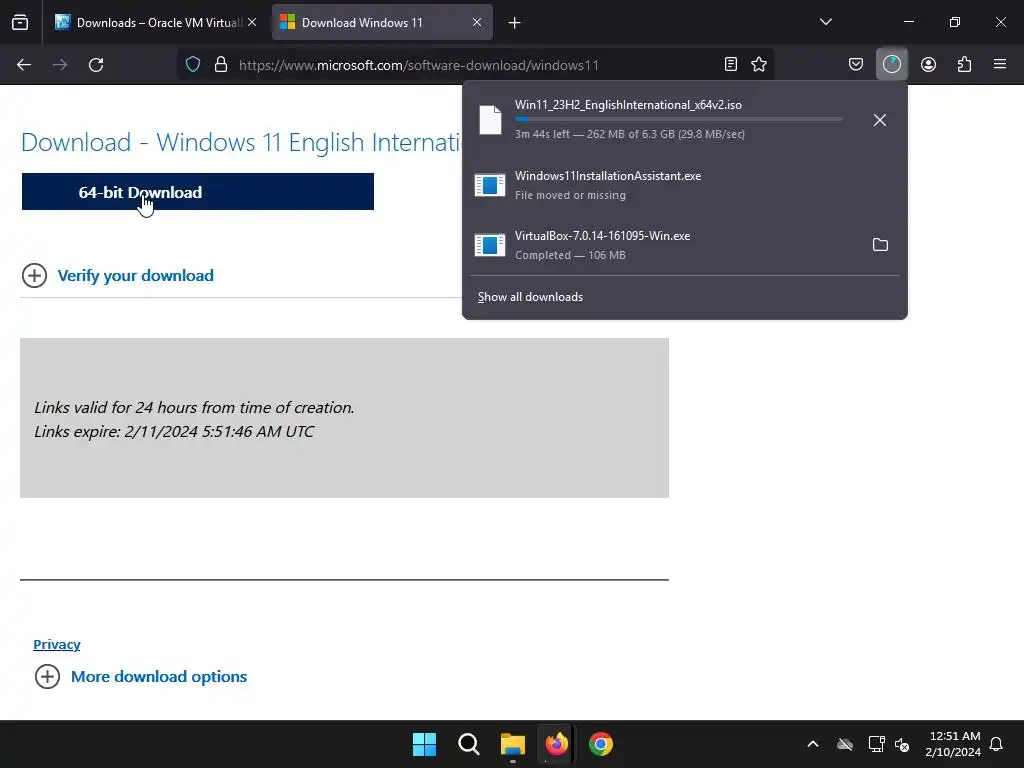
Task: Expand More download options plus icon
Action: tap(47, 677)
